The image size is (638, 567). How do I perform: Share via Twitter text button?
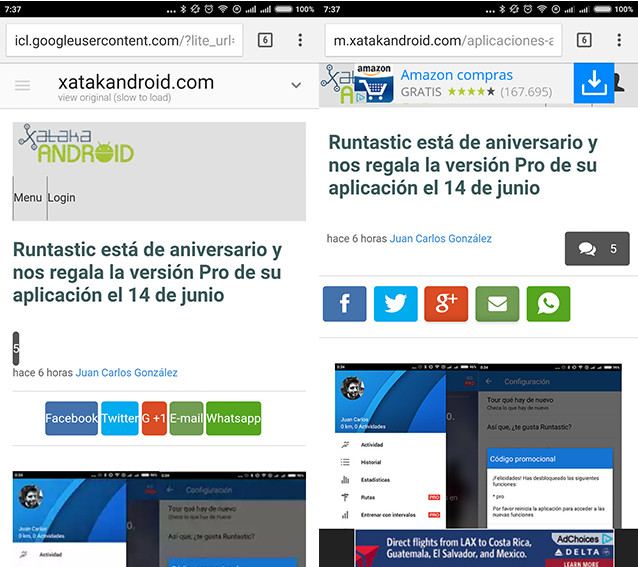(120, 418)
